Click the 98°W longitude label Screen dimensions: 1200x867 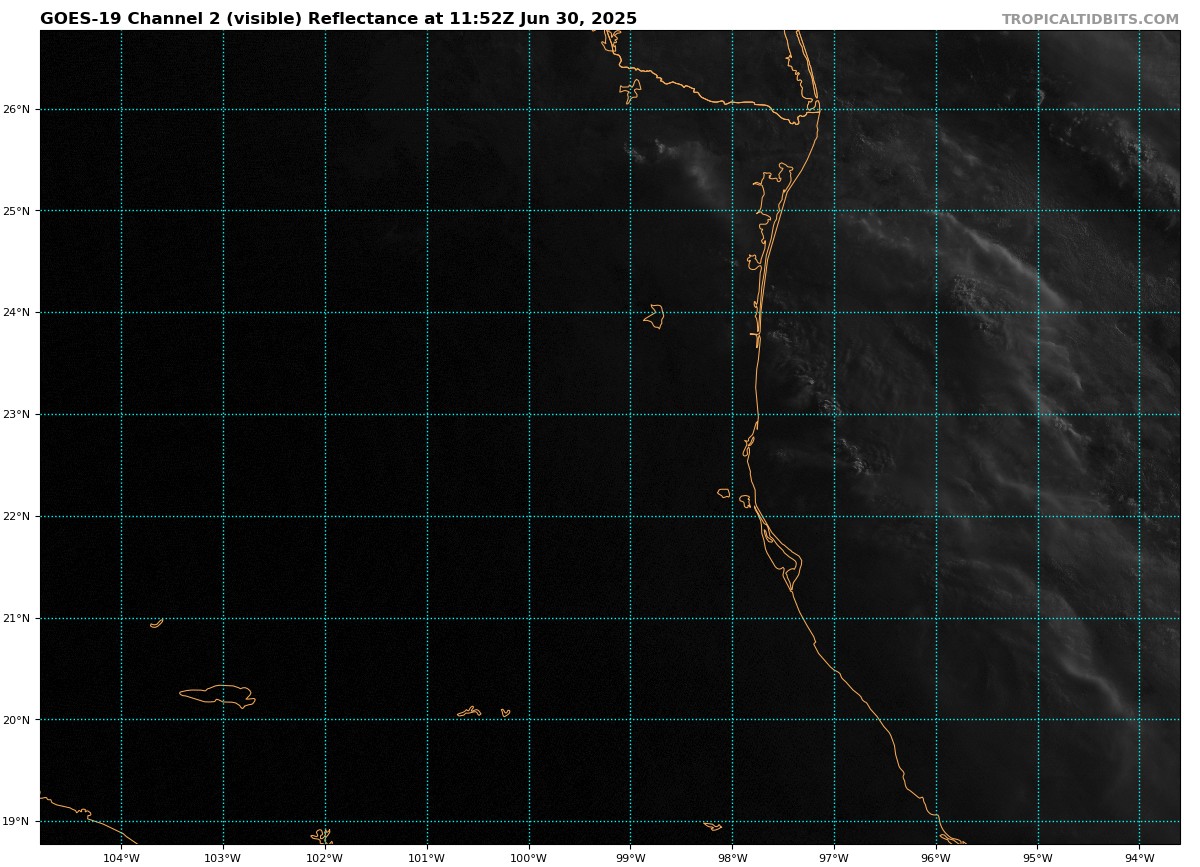pyautogui.click(x=733, y=857)
